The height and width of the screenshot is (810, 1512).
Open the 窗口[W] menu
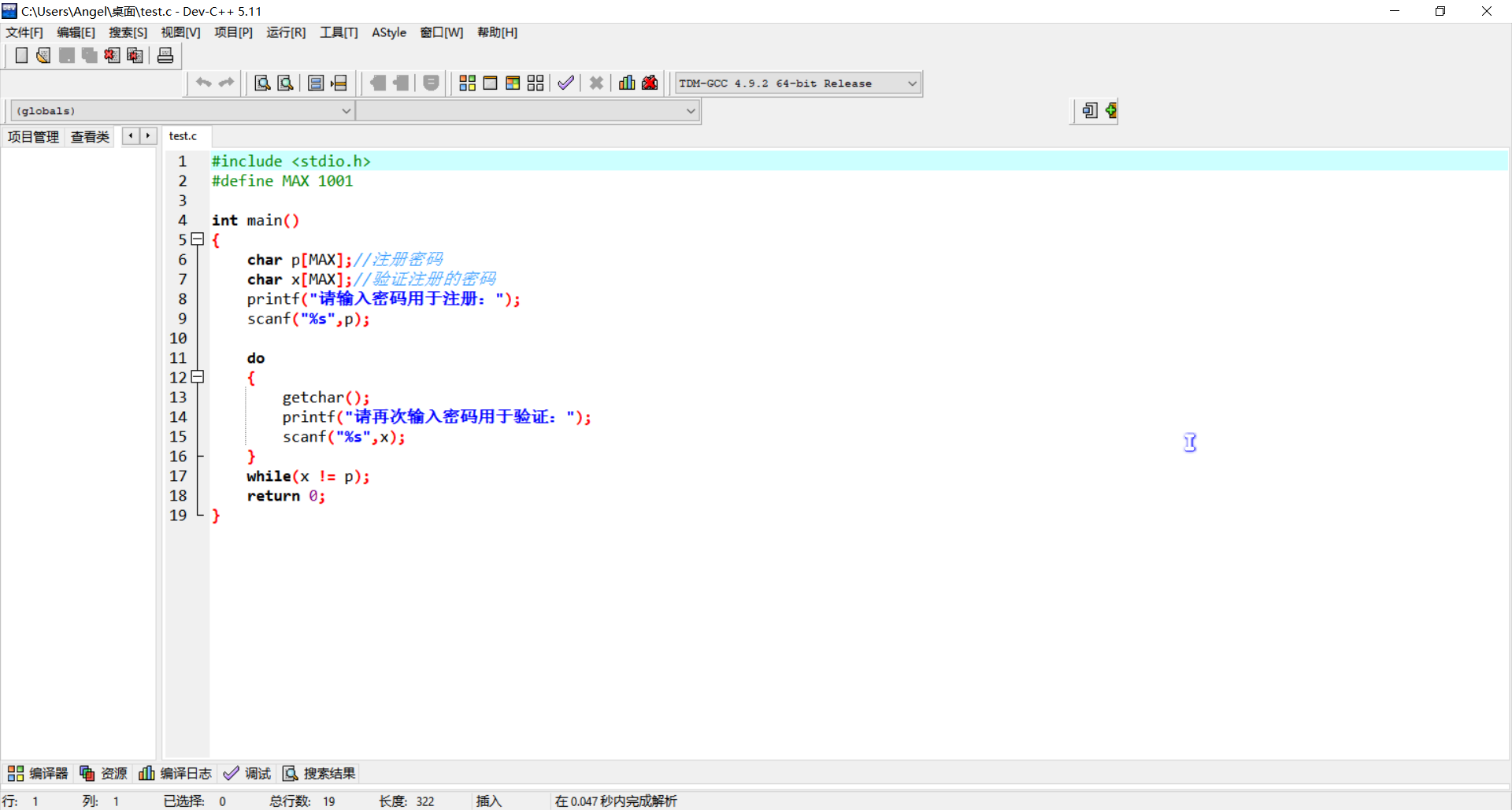(x=442, y=32)
